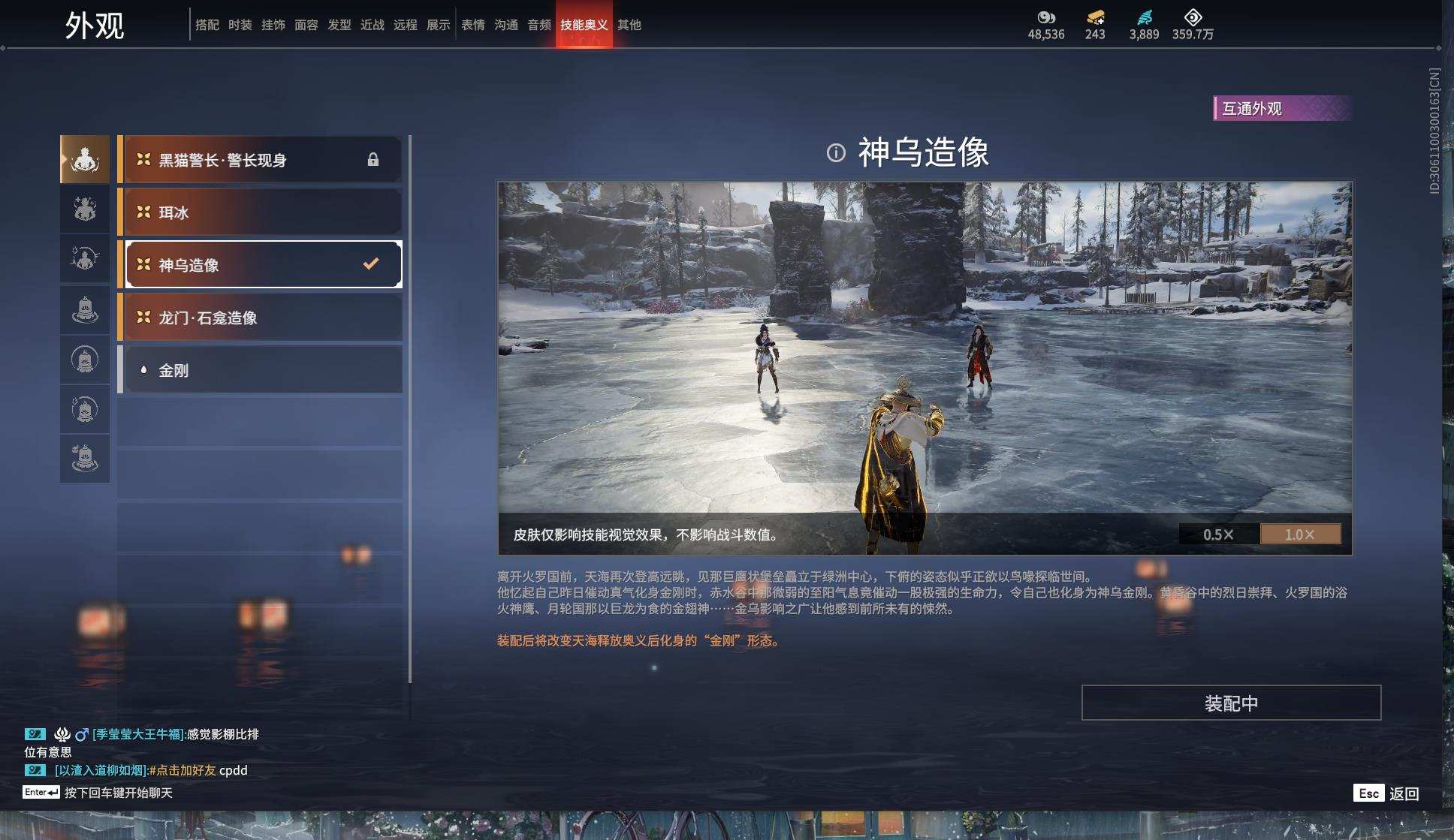Click the channel badge before 以渣入道柳如烟 message
The image size is (1454, 840).
click(35, 770)
